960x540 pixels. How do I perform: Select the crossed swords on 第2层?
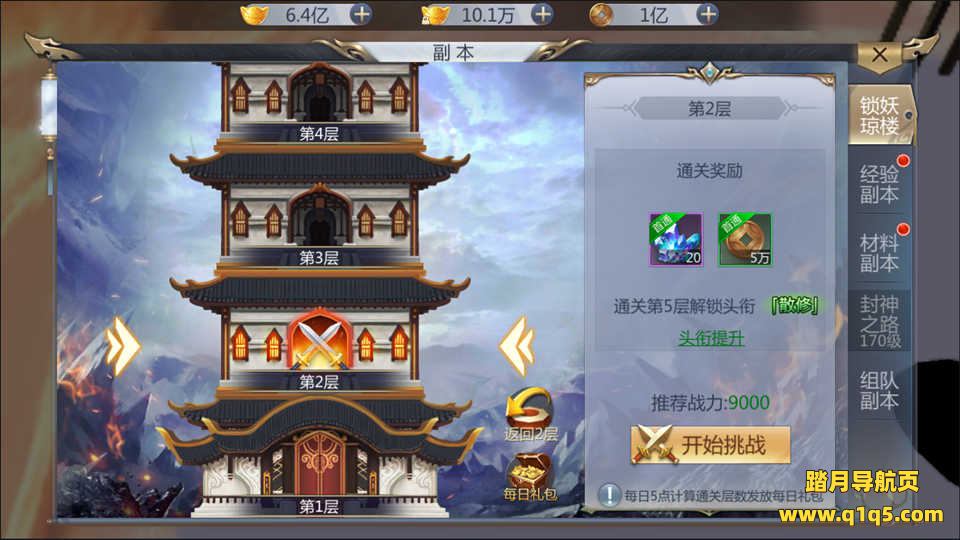tap(320, 340)
